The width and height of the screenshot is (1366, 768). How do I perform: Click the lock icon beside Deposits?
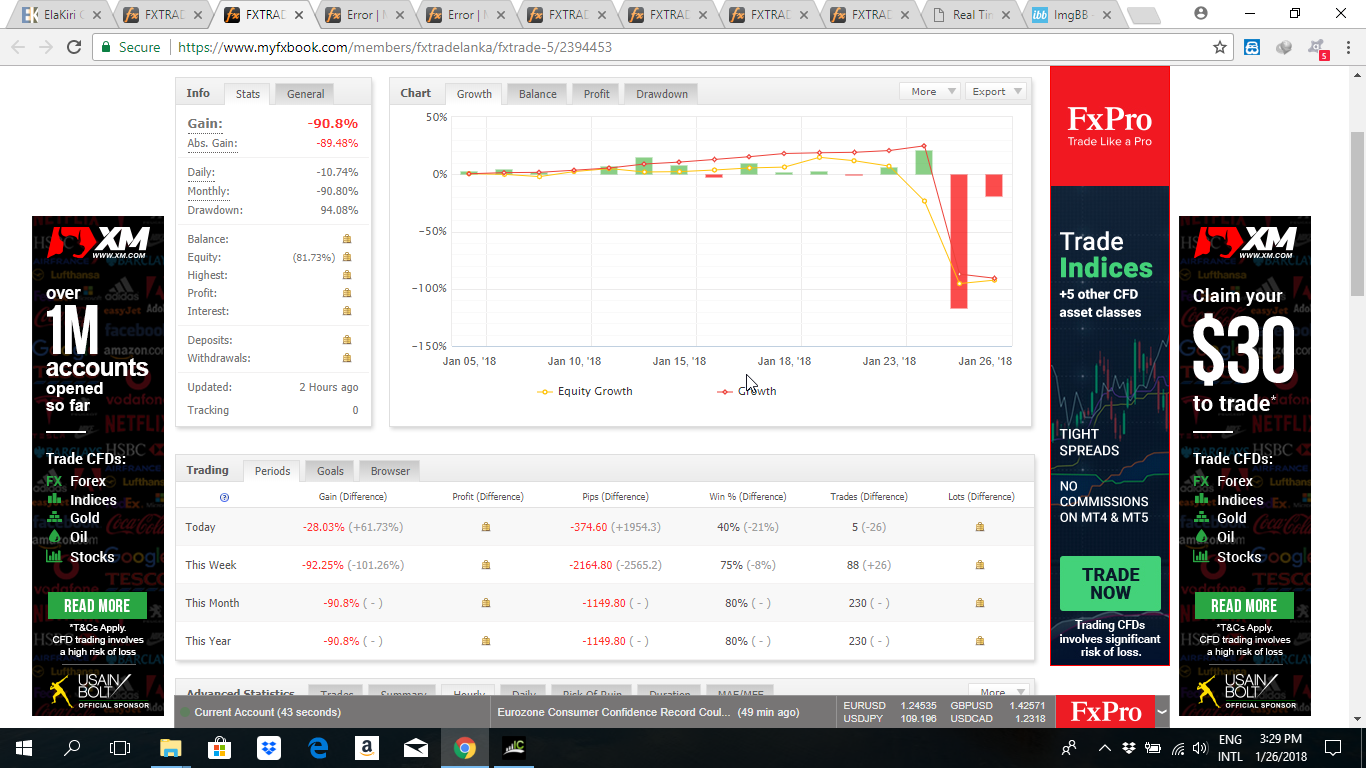[x=347, y=340]
